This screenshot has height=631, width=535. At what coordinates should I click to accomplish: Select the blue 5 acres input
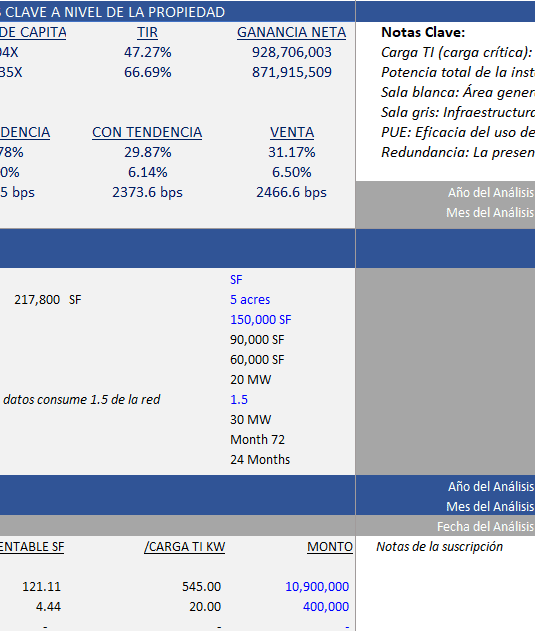(x=250, y=300)
